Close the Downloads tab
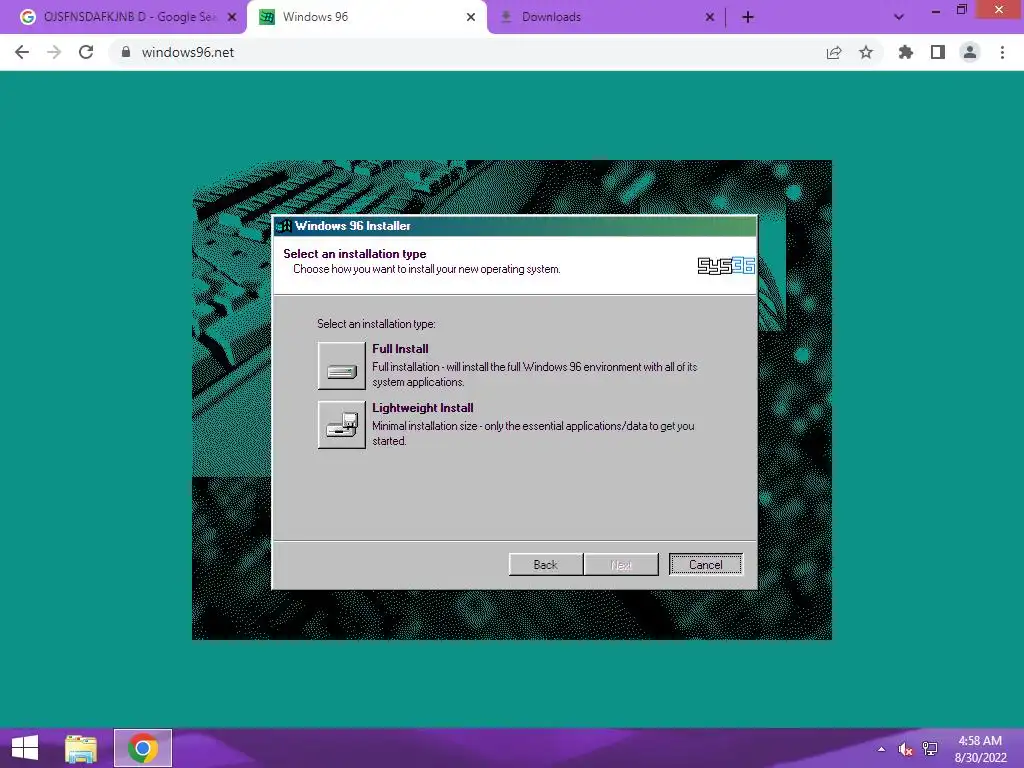Viewport: 1024px width, 768px height. (710, 17)
